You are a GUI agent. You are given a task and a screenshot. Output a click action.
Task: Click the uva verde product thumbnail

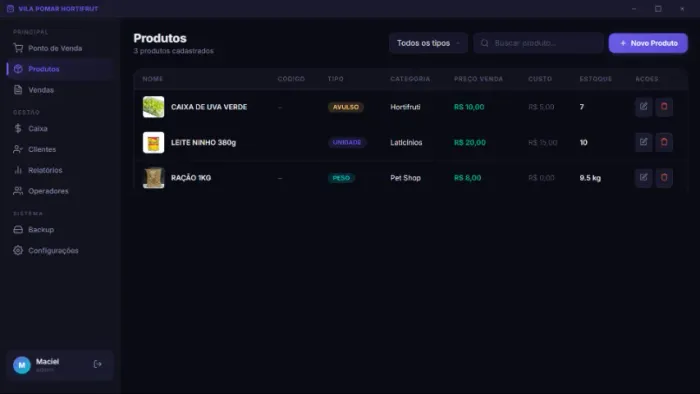(x=153, y=107)
